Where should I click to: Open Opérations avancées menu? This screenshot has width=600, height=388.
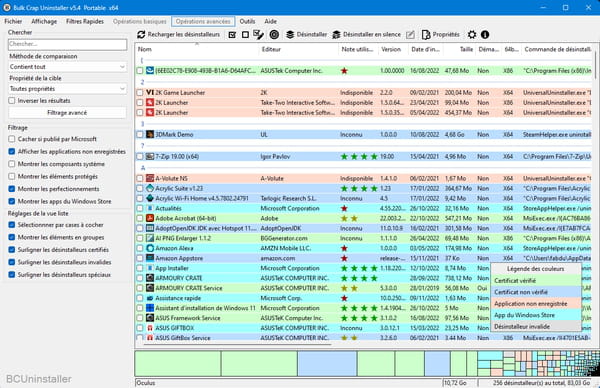tap(203, 21)
